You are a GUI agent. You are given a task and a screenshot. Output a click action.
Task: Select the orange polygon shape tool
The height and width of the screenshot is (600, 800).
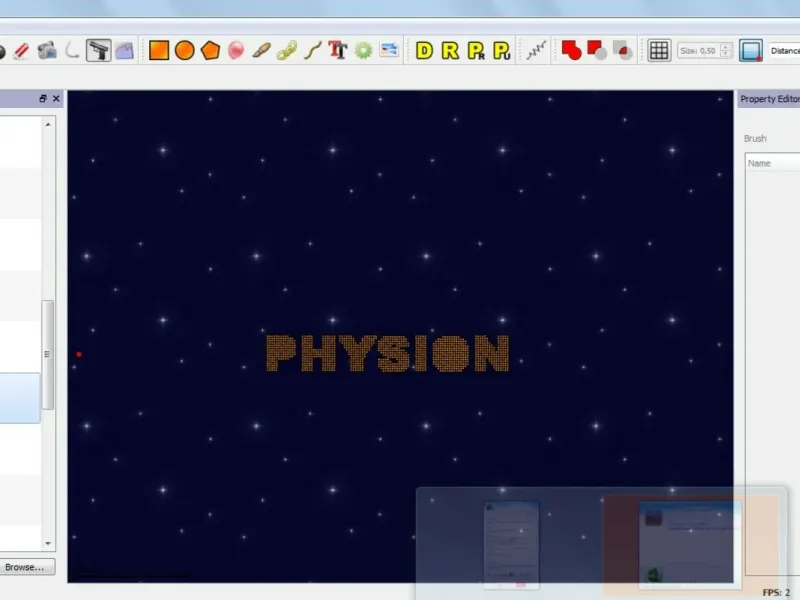click(210, 51)
